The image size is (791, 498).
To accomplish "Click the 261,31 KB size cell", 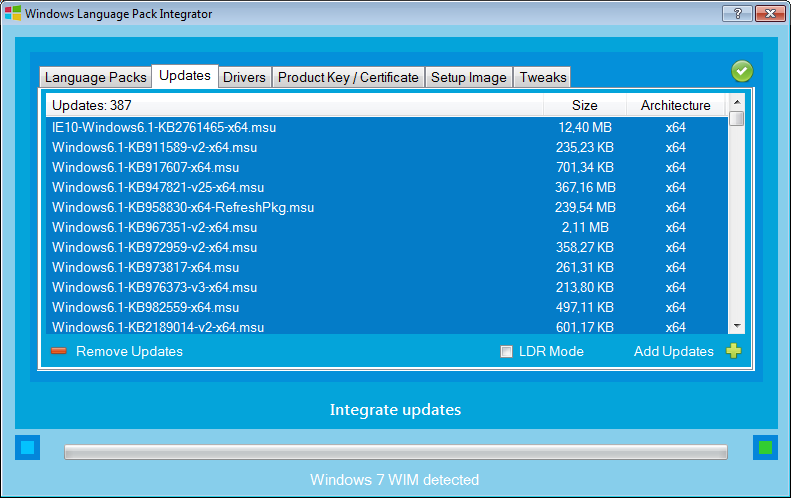I will (585, 267).
